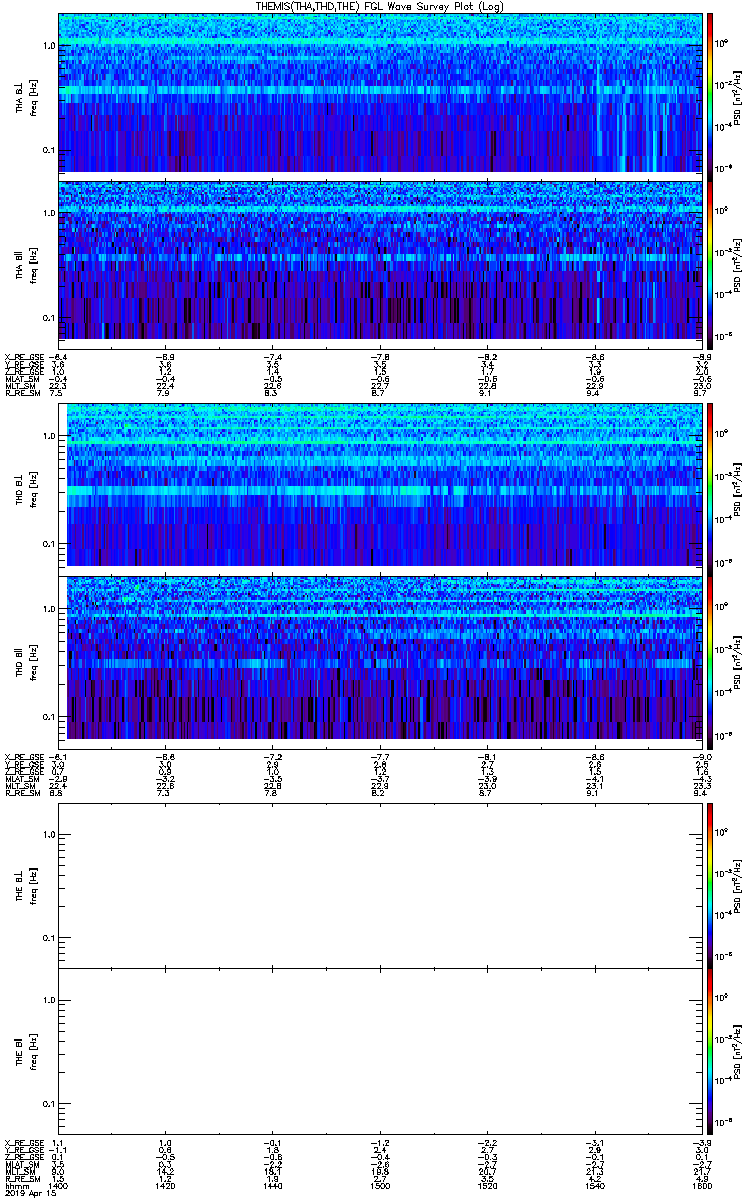Click the empty THE B⊥ plot panel
Screen dimensions: 750x1200
[x=380, y=885]
